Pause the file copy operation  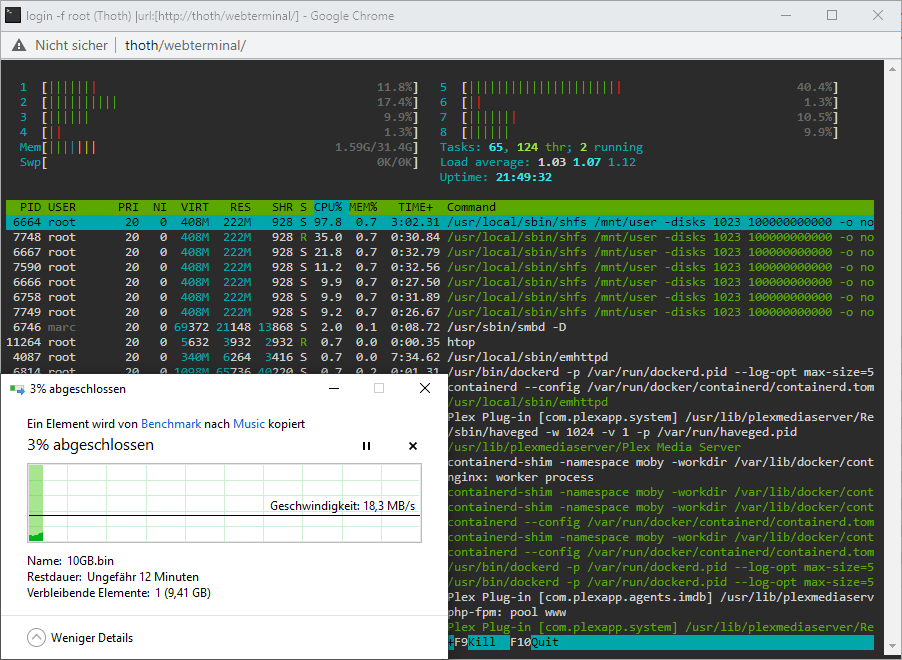(366, 446)
